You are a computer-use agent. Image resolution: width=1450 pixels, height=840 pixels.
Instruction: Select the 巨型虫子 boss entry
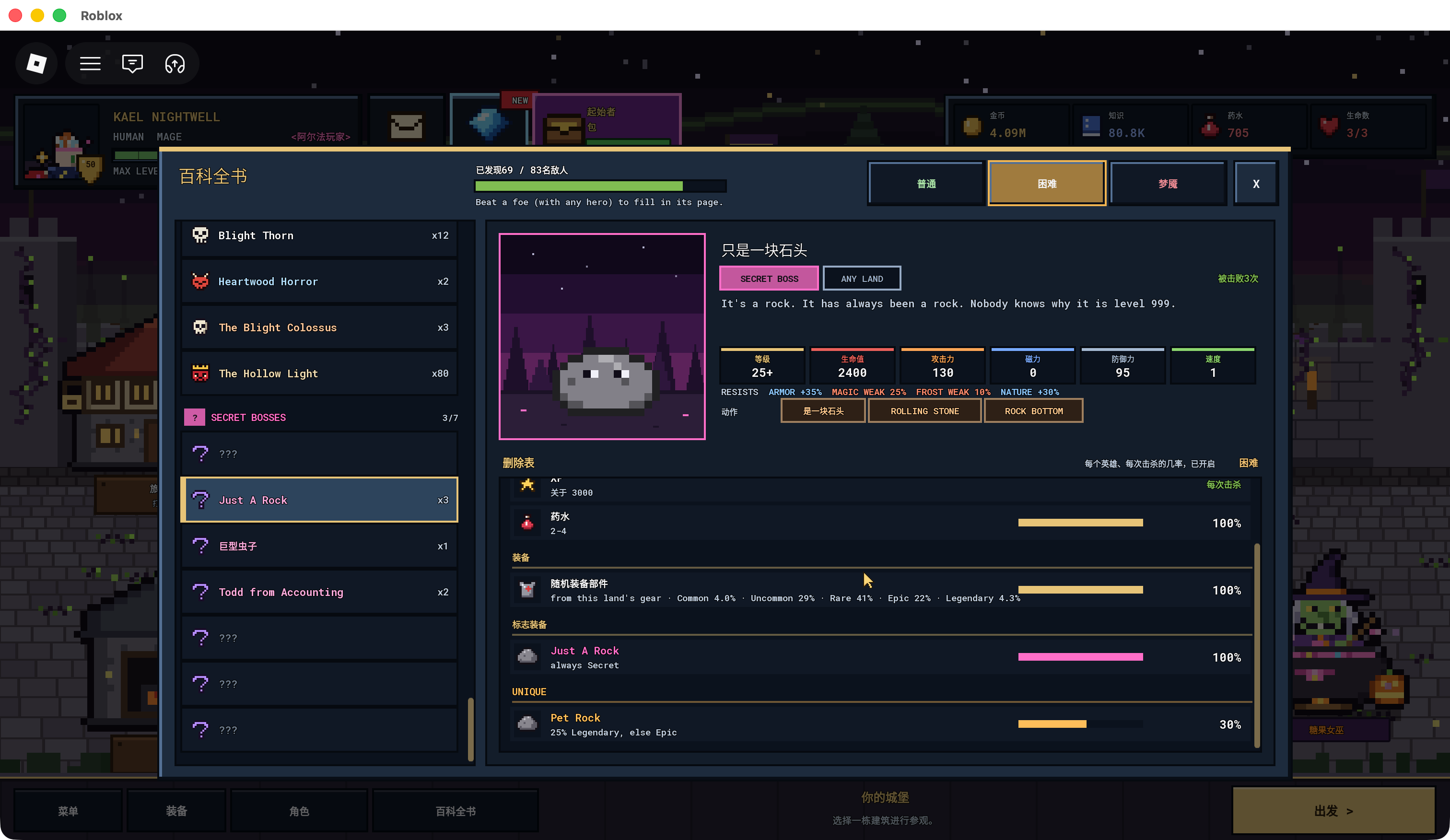(319, 546)
